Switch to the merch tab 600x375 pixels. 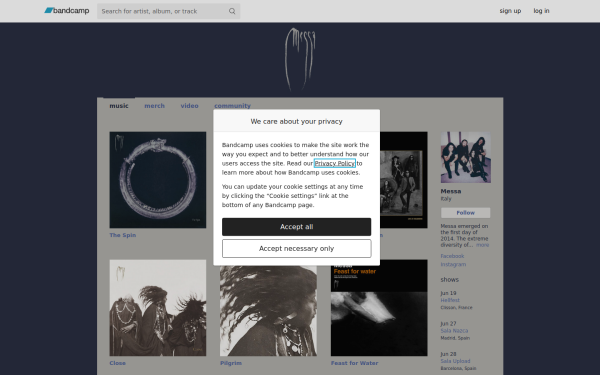coord(155,106)
